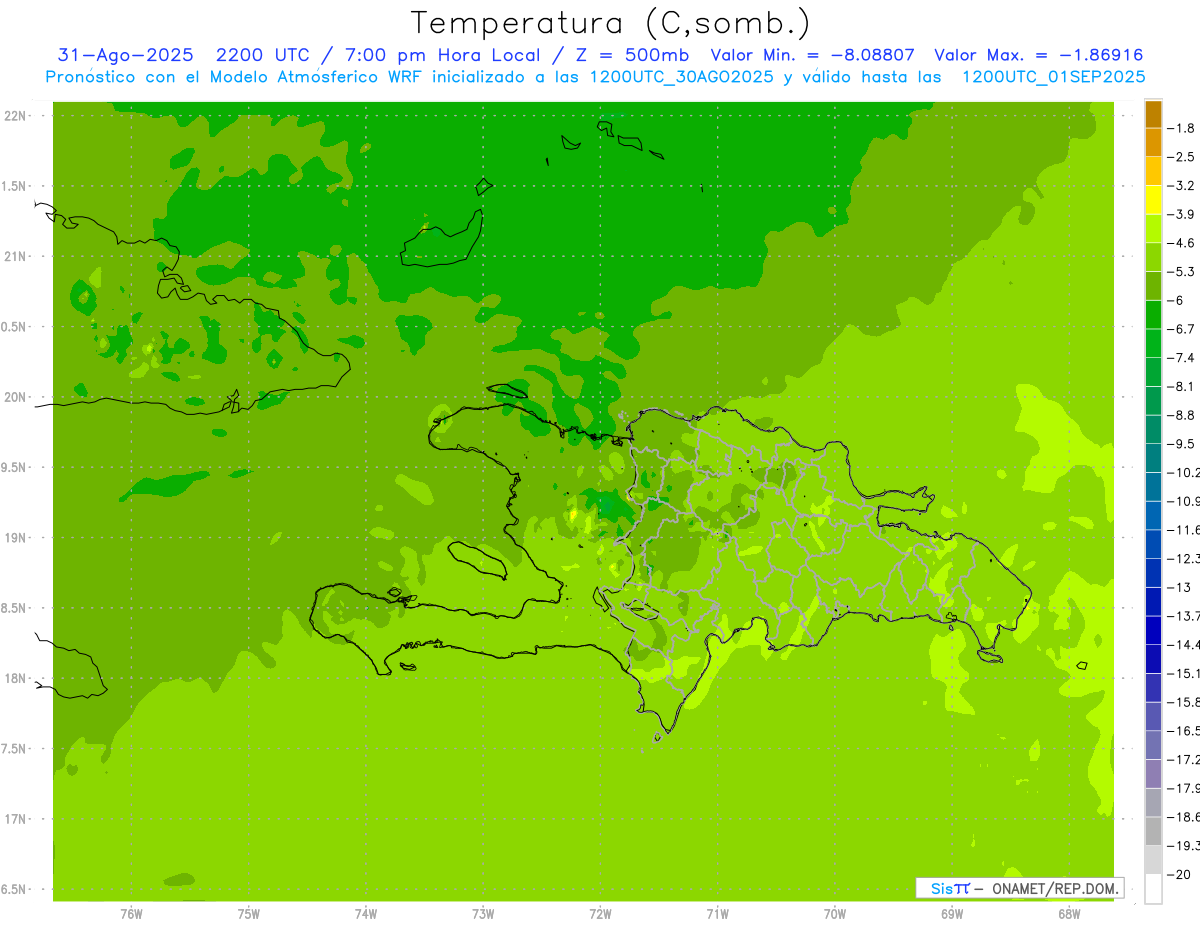1200x927 pixels.
Task: Click the '-3.2' color bar value
Action: click(x=1183, y=185)
